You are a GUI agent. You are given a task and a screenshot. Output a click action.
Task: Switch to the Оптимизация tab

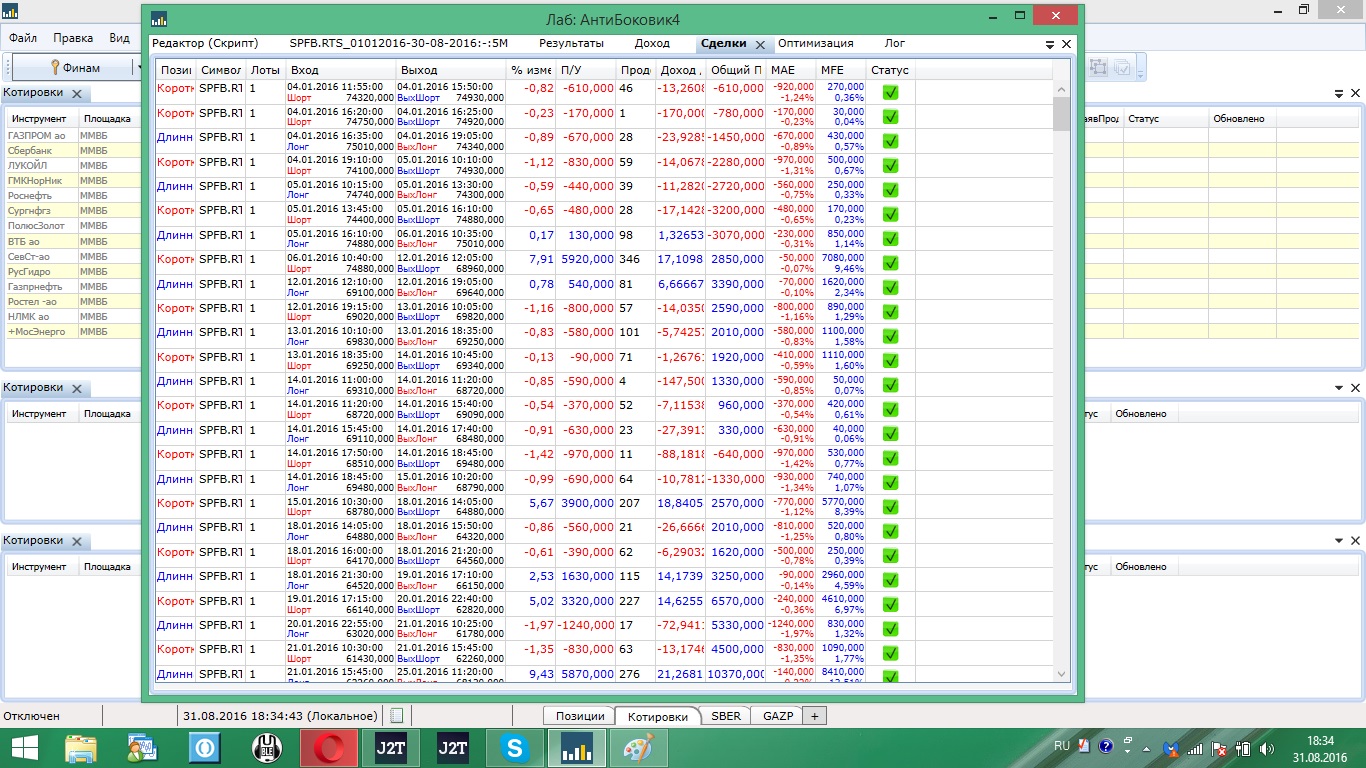pyautogui.click(x=815, y=43)
